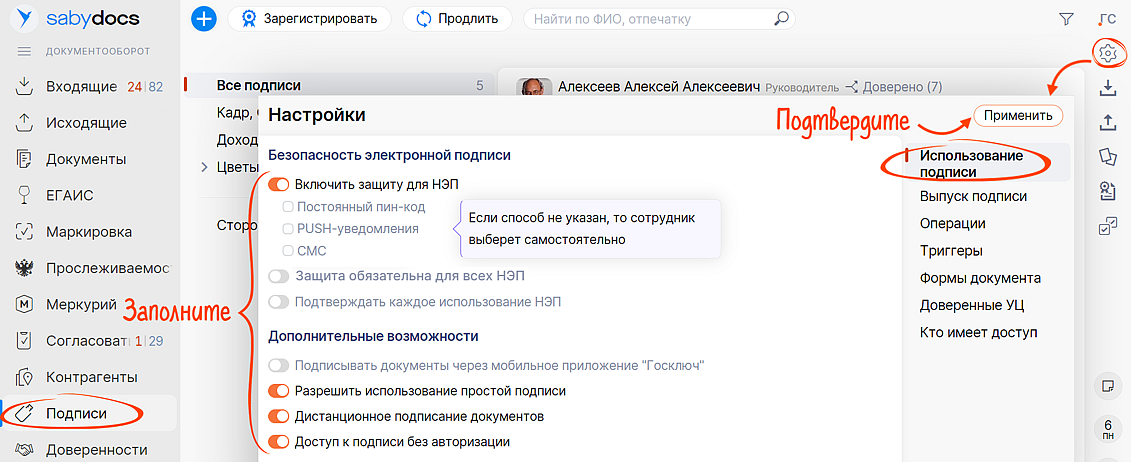This screenshot has width=1131, height=462.
Task: Disable 'Дистанционное подписание документов' toggle
Action: pyautogui.click(x=279, y=416)
